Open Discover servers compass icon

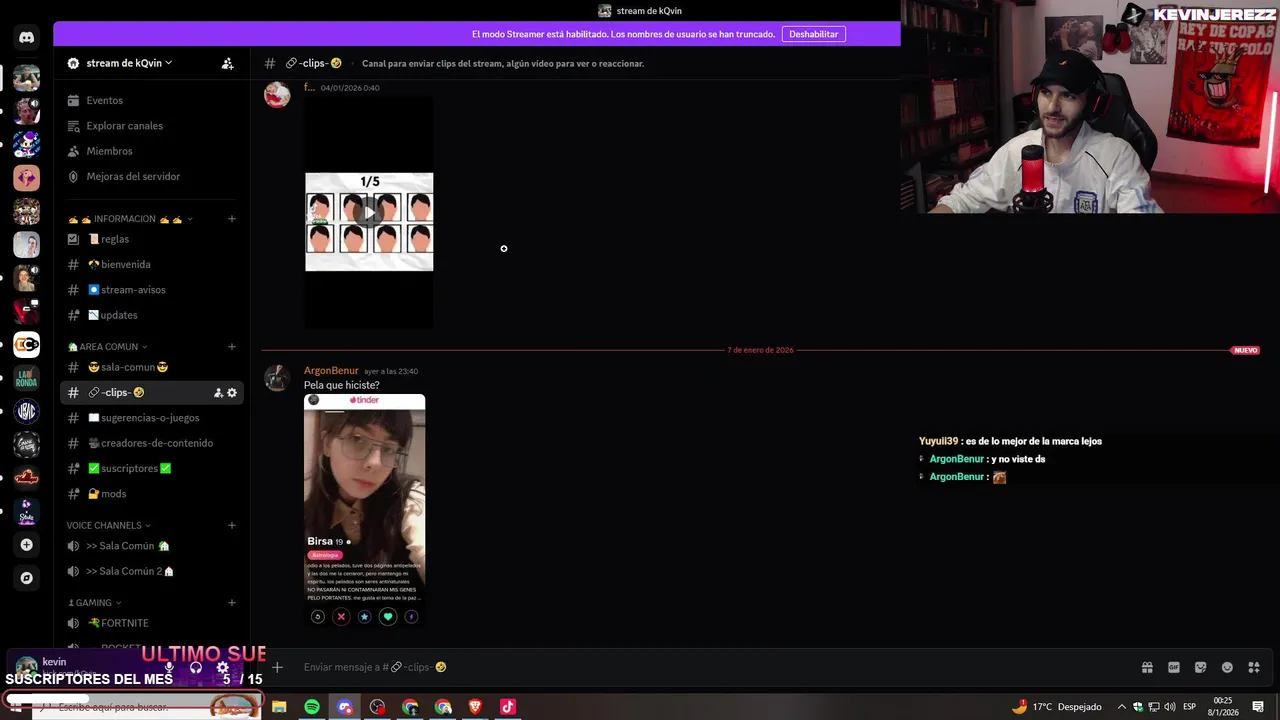[26, 578]
